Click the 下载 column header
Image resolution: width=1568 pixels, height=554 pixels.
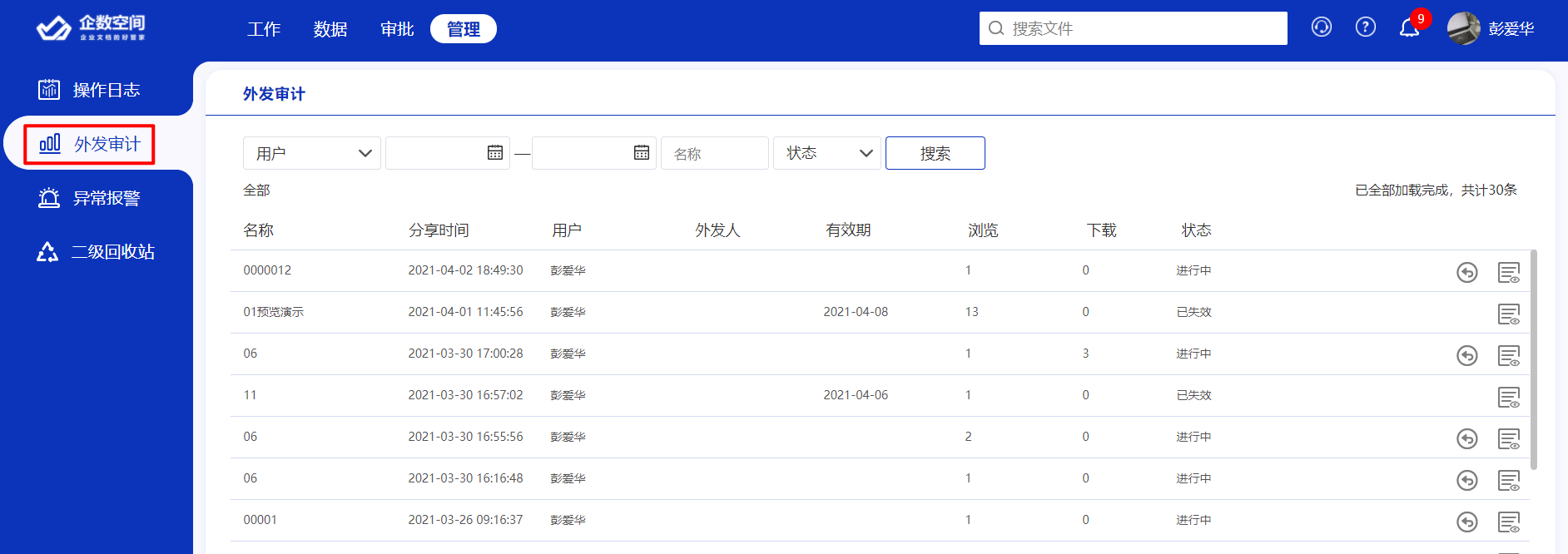point(1101,230)
